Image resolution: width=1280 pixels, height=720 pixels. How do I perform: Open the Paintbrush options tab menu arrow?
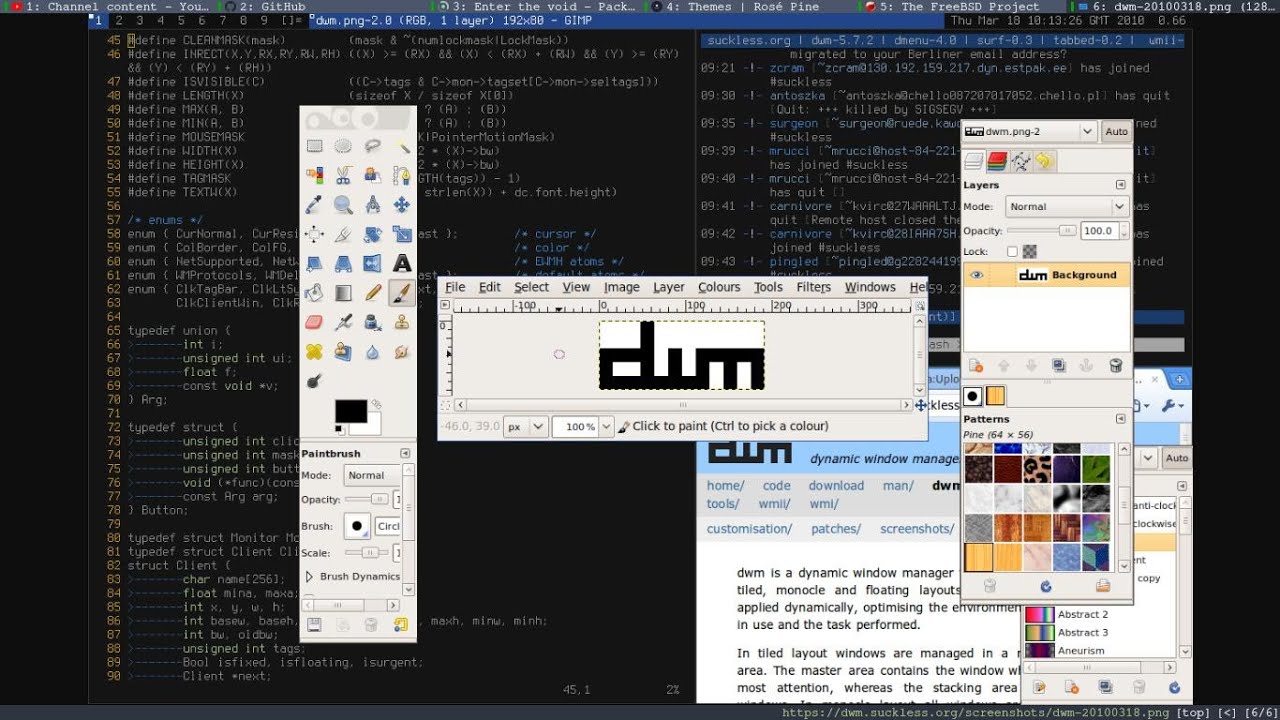(x=405, y=453)
